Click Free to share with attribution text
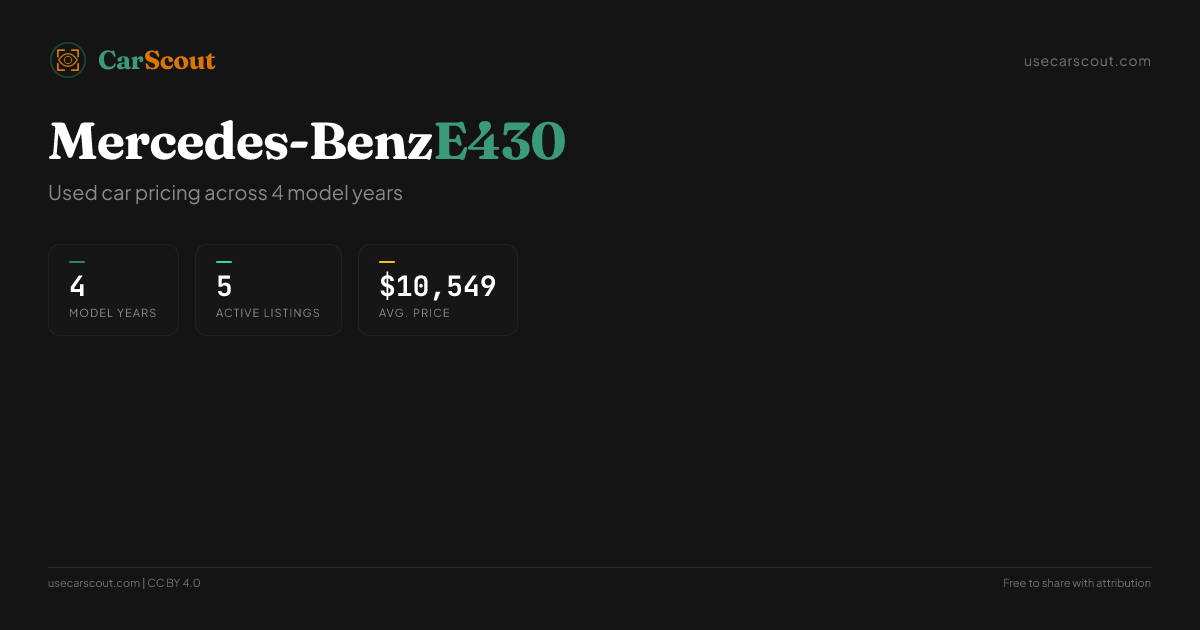 point(1076,583)
